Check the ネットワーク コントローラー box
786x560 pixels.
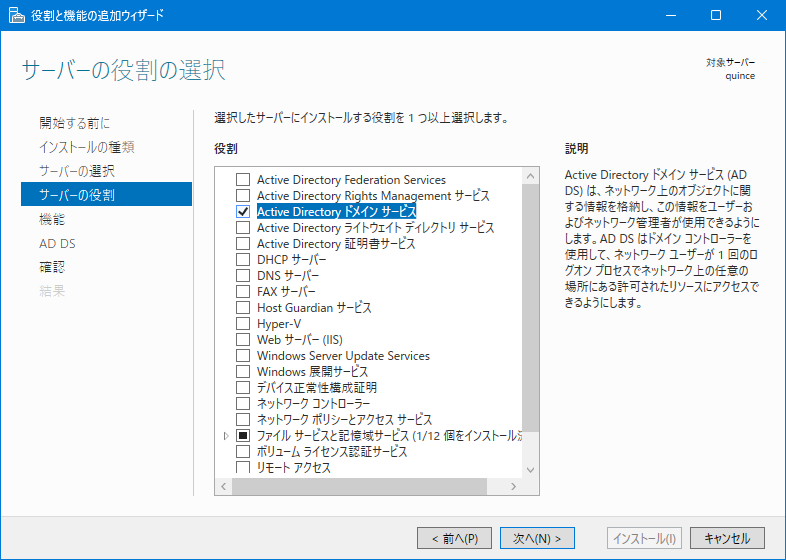tap(243, 404)
